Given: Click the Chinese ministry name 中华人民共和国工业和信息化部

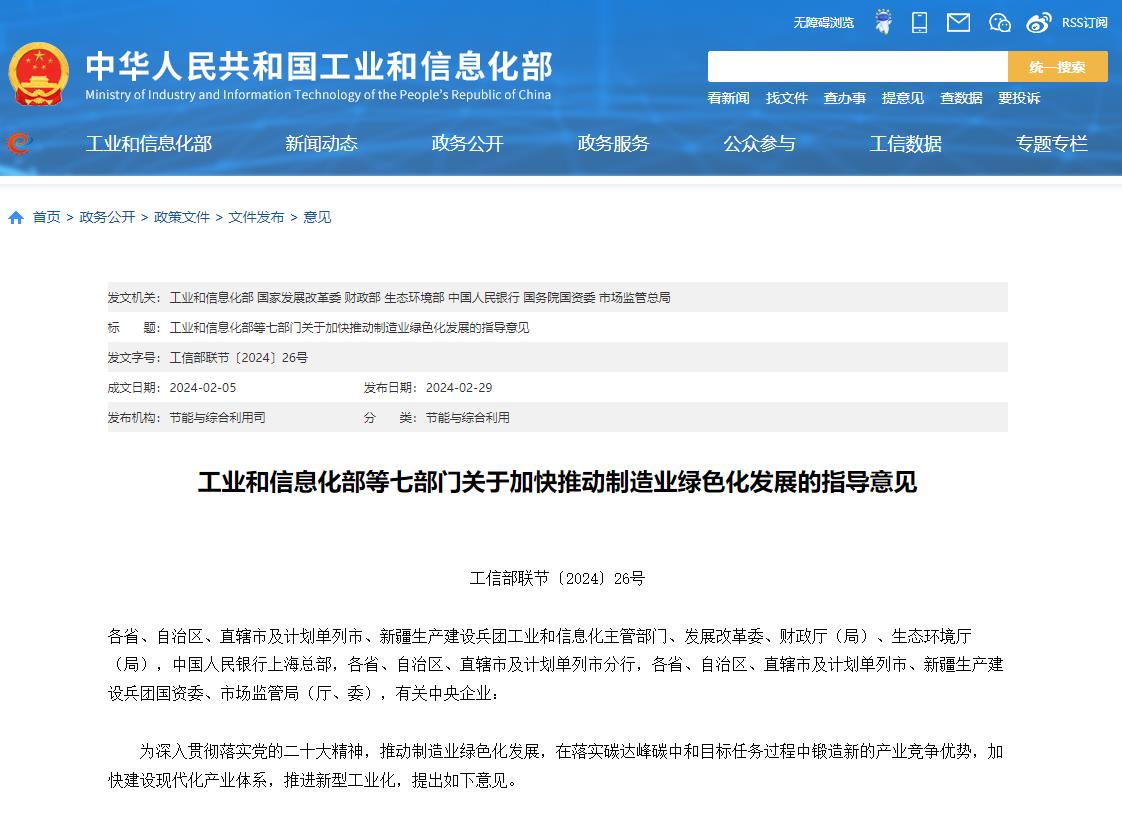Looking at the screenshot, I should pos(319,66).
